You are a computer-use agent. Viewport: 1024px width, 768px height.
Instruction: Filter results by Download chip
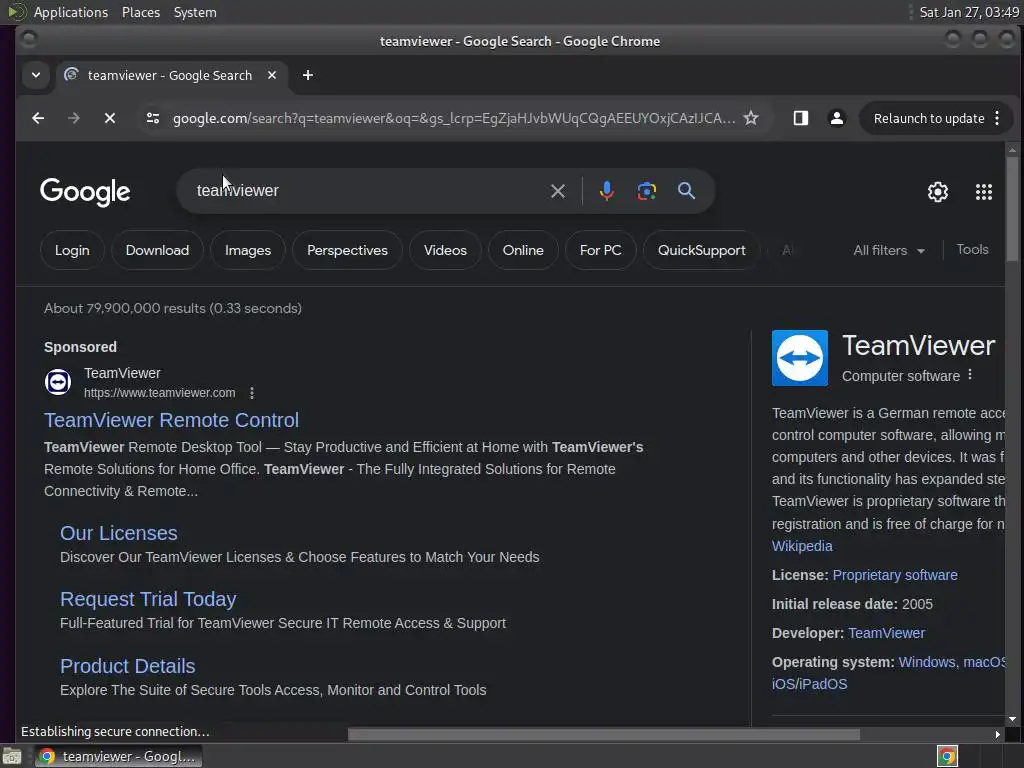pos(157,250)
